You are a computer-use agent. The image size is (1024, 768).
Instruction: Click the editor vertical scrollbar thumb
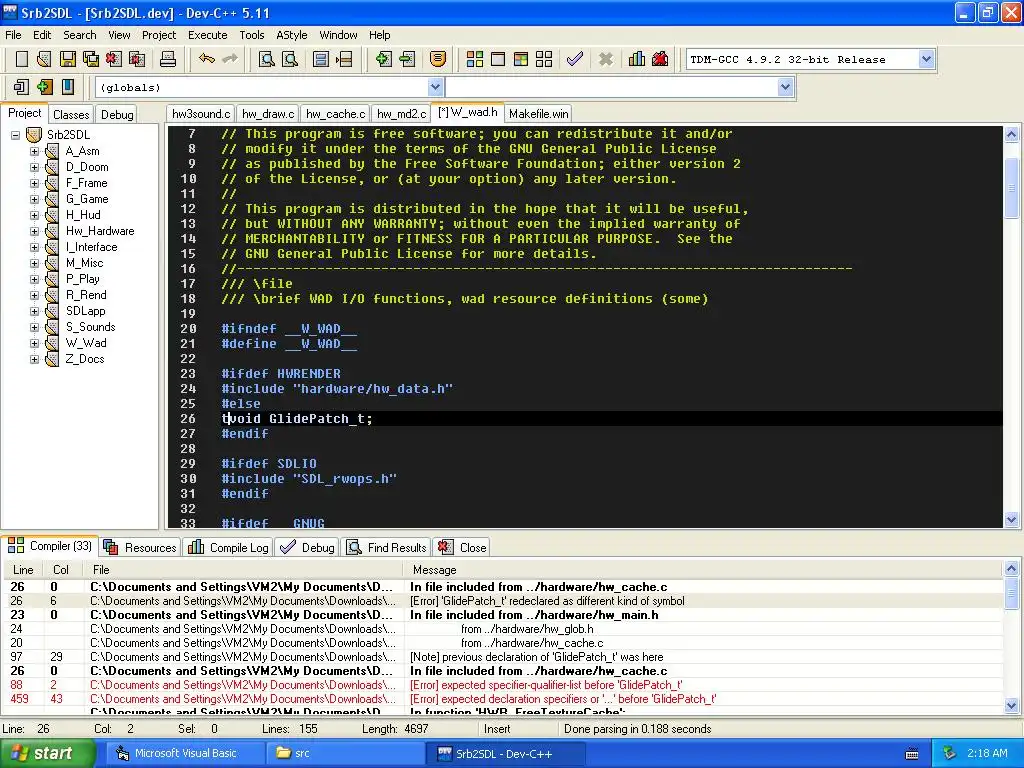point(1011,187)
